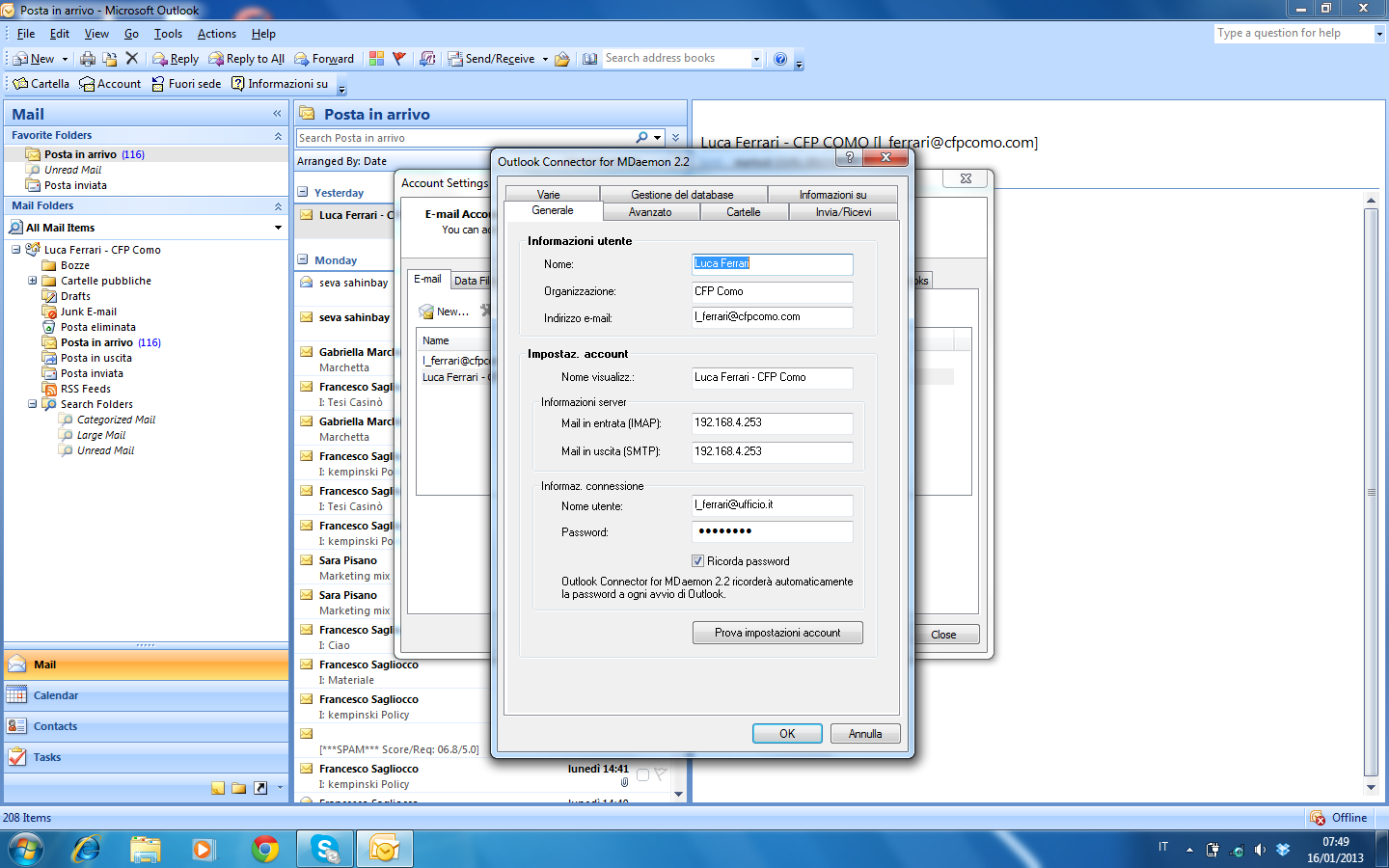Image resolution: width=1389 pixels, height=868 pixels.
Task: Collapse the Luca Ferrari - CFP Como tree
Action: pyautogui.click(x=15, y=250)
